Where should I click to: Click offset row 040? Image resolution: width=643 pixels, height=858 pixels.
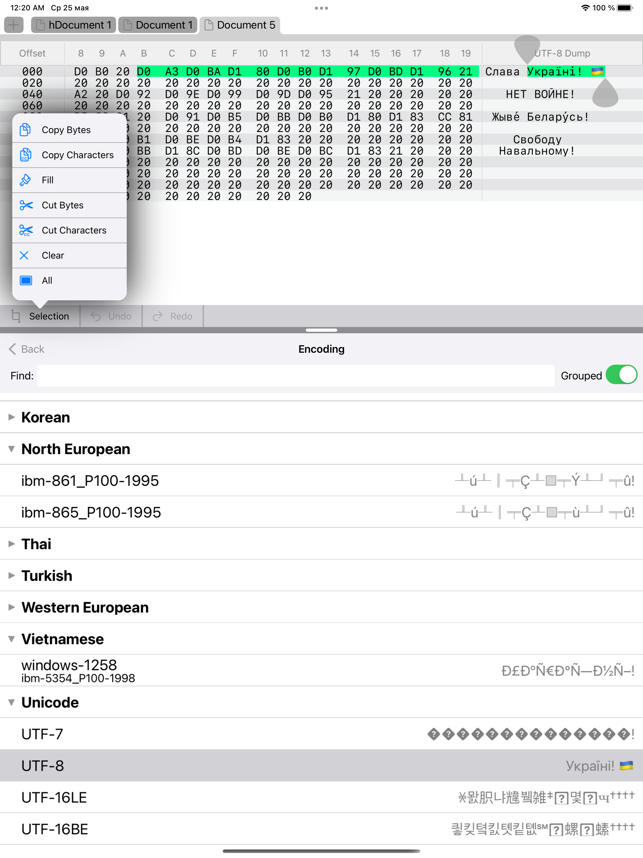(32, 94)
